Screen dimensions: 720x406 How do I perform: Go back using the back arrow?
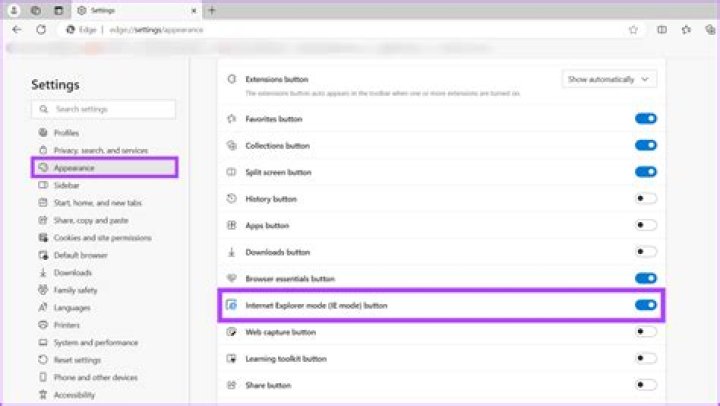(17, 30)
